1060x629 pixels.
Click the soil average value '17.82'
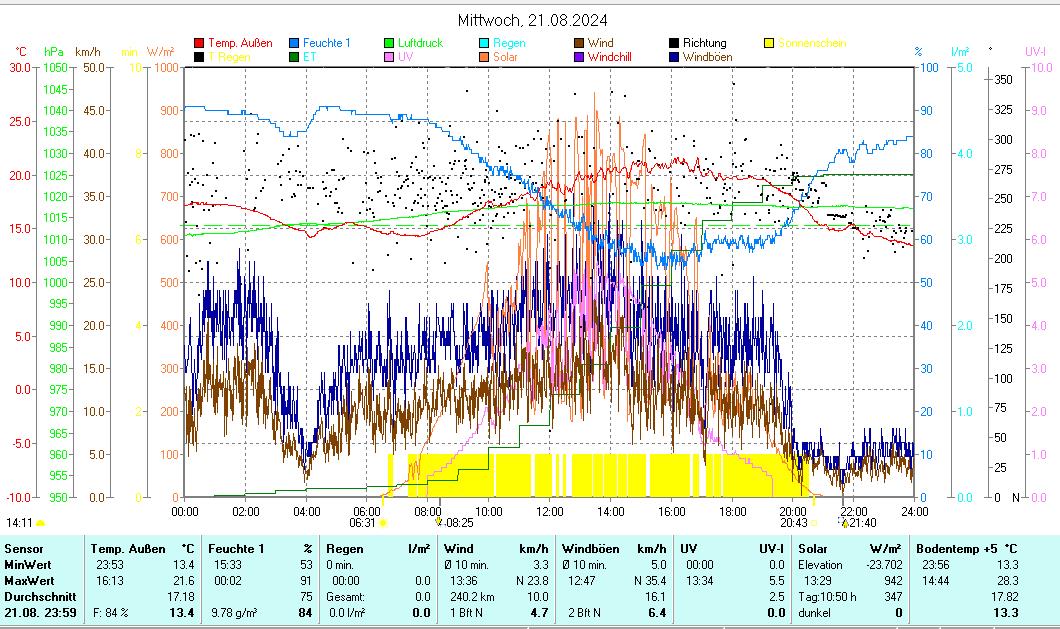point(1005,597)
